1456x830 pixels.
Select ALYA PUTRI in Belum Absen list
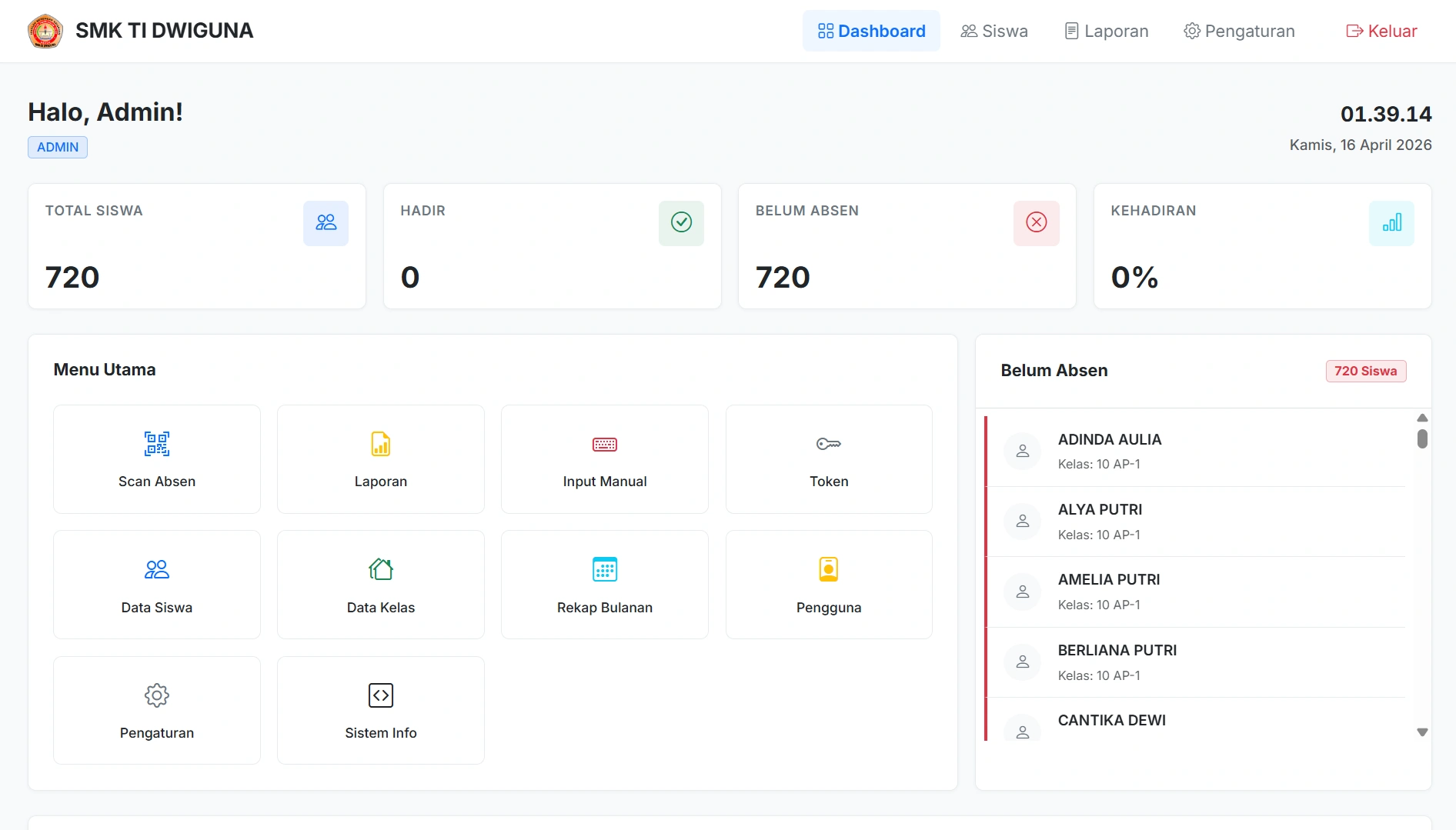tap(1196, 522)
